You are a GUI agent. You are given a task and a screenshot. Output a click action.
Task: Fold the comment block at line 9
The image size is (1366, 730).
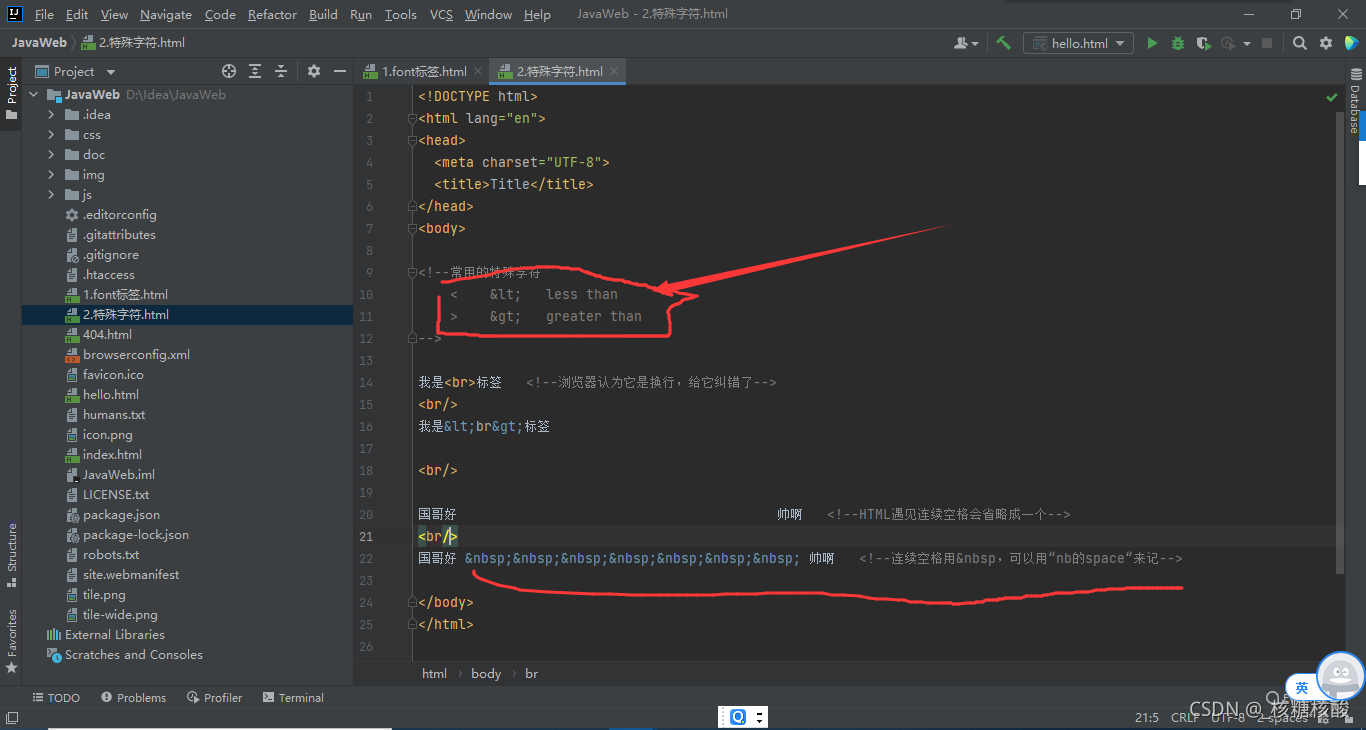click(411, 273)
